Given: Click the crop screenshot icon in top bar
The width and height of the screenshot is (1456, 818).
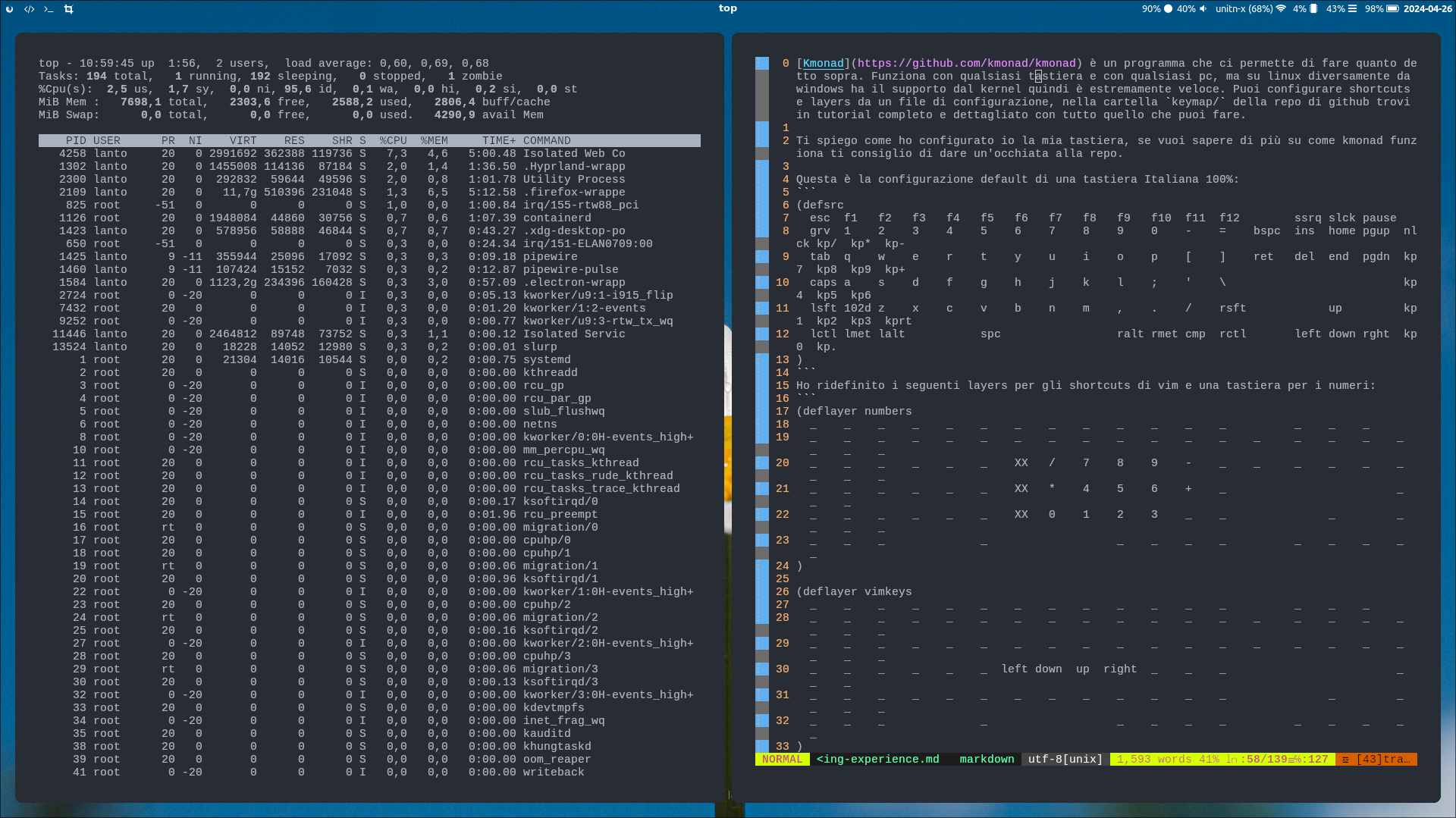Looking at the screenshot, I should tap(68, 9).
